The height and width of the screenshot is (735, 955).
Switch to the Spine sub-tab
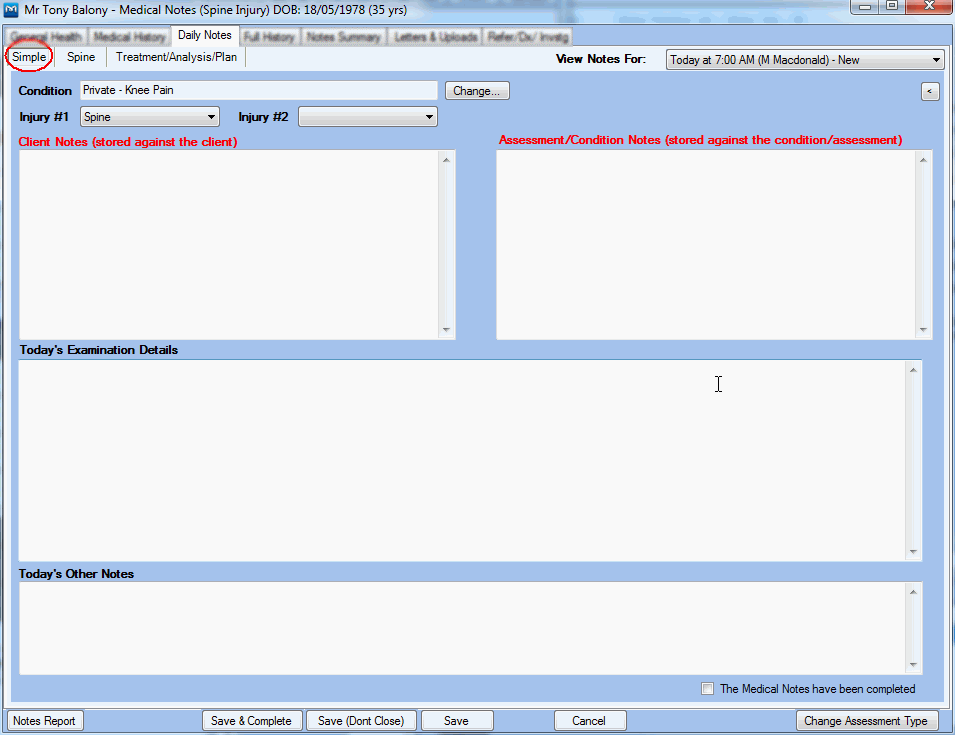81,57
